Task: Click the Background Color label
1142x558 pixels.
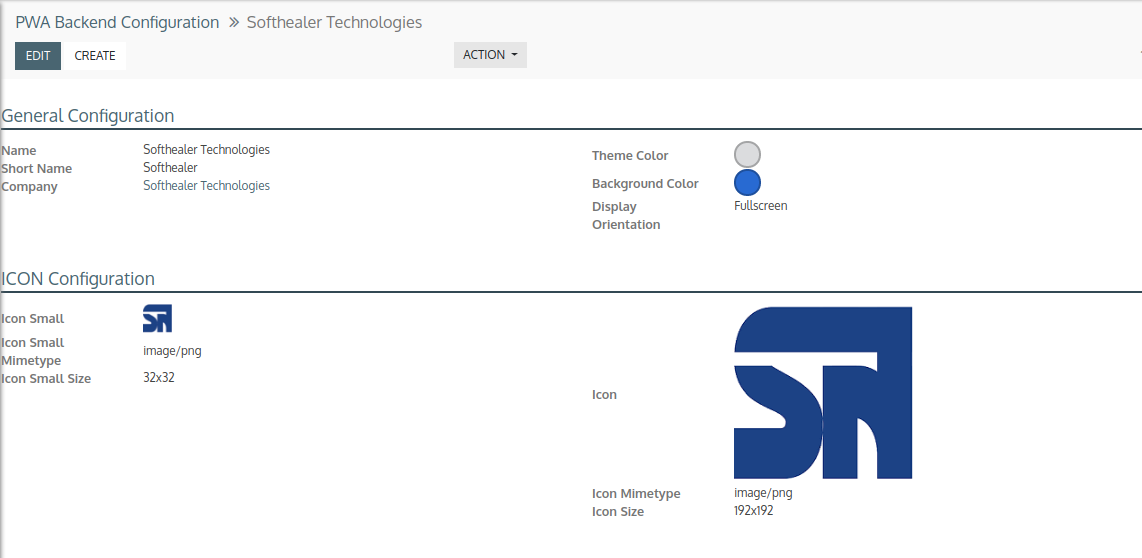Action: point(645,184)
